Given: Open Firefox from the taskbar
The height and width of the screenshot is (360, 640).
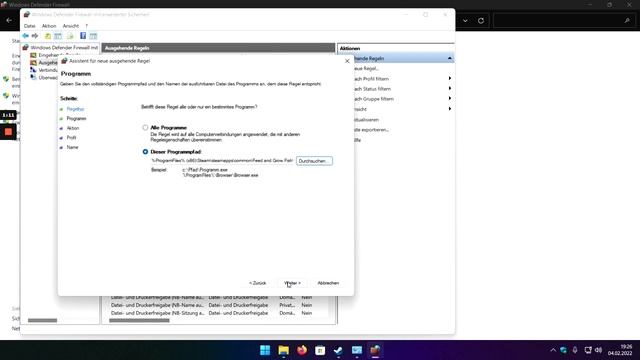Looking at the screenshot, I should (x=302, y=350).
